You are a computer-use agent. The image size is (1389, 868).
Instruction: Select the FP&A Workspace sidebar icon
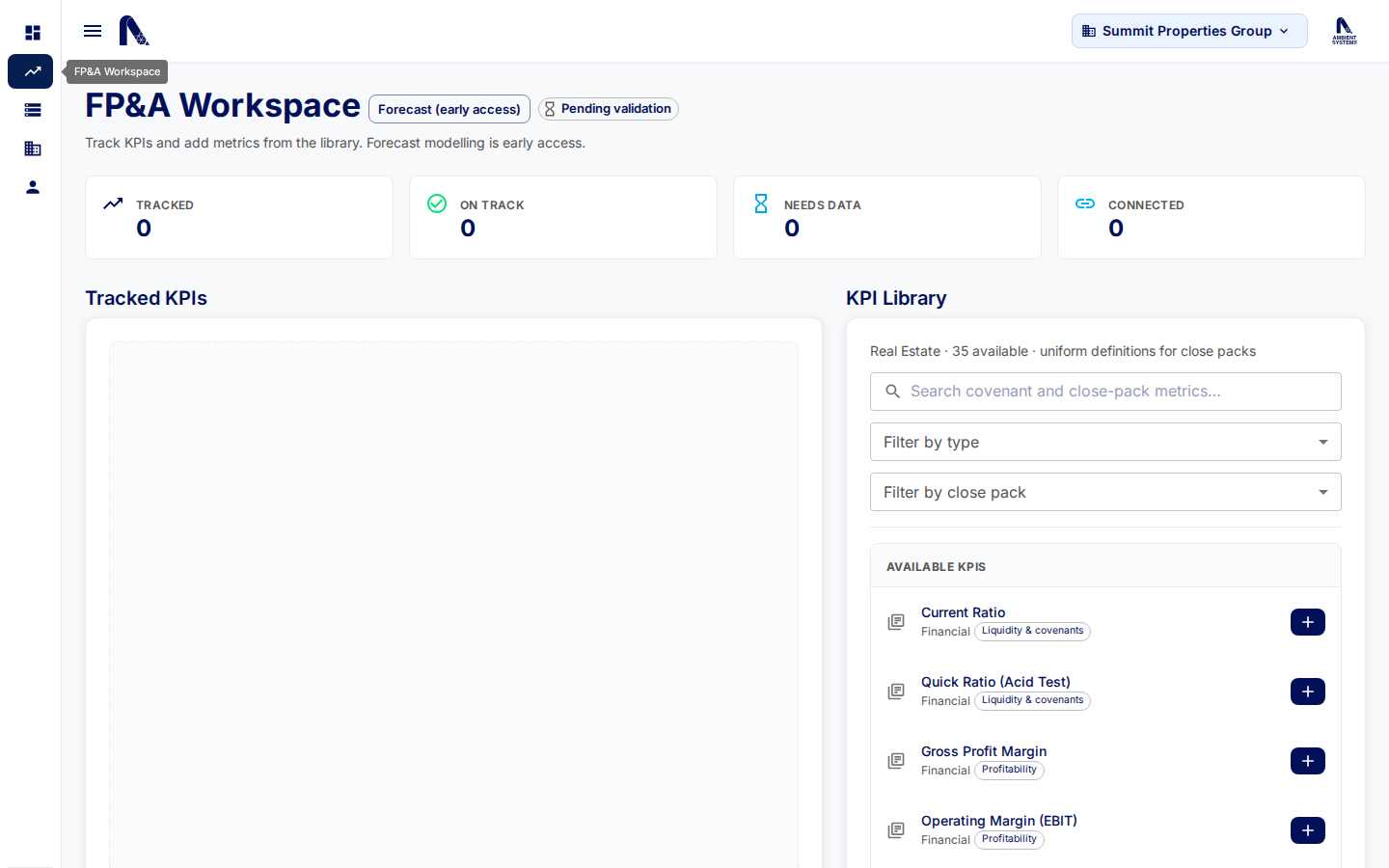(x=31, y=71)
